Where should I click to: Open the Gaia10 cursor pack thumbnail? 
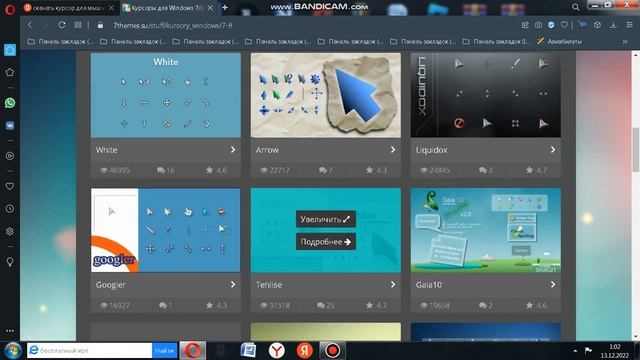[486, 230]
